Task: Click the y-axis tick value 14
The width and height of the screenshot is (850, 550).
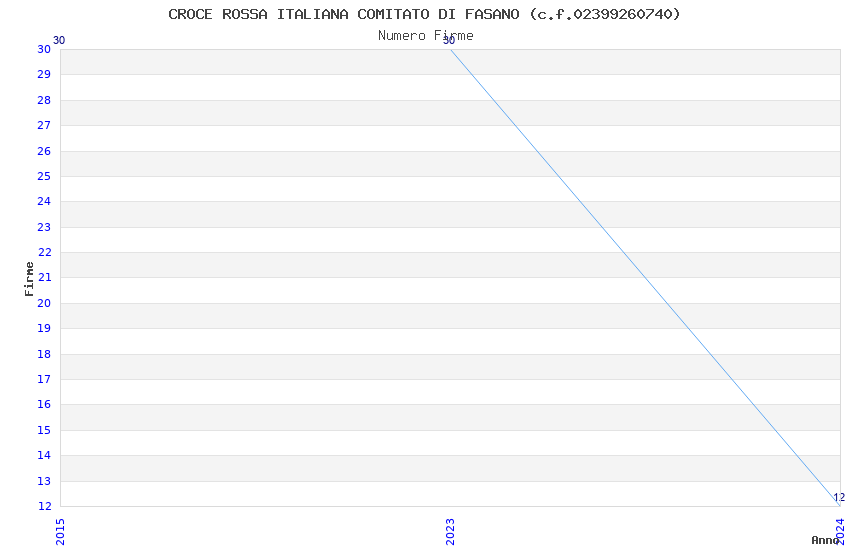Action: coord(44,455)
